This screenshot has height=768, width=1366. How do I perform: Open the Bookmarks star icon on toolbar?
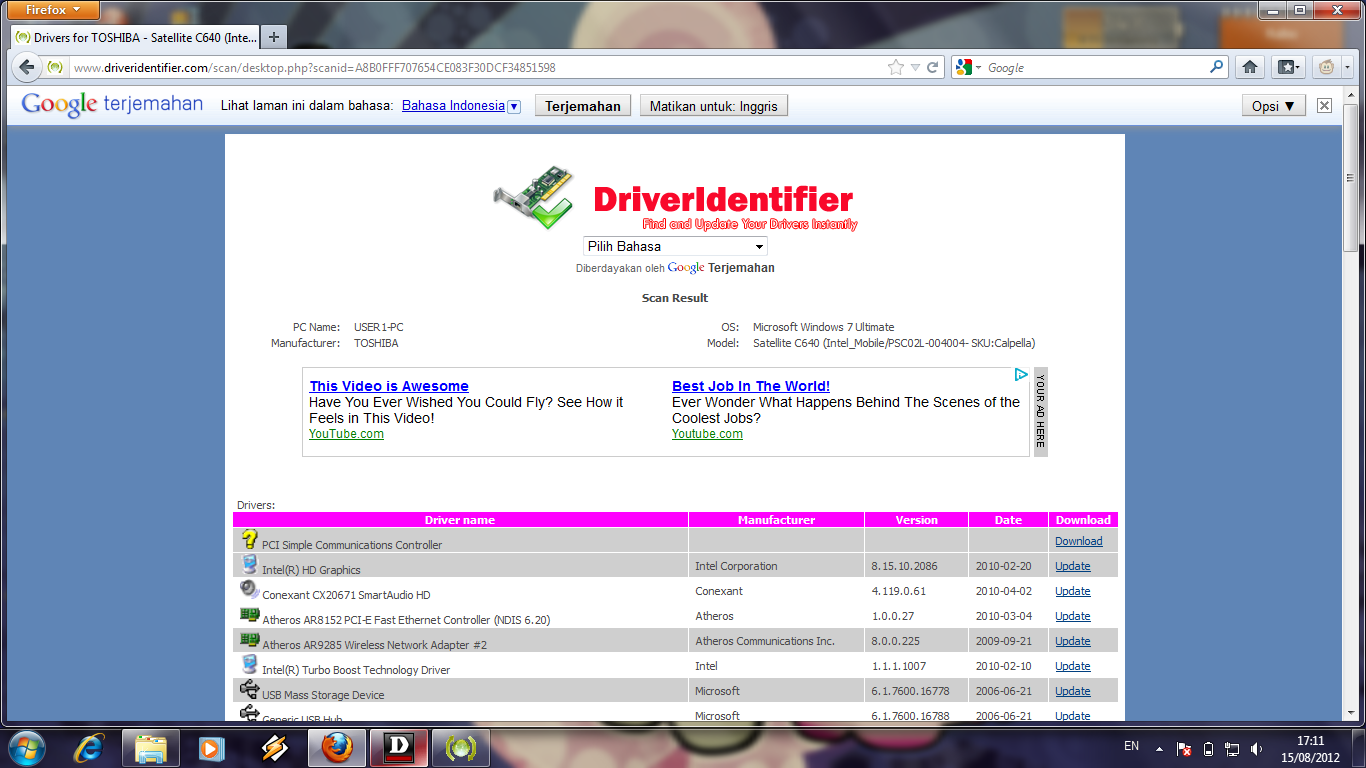[1288, 67]
